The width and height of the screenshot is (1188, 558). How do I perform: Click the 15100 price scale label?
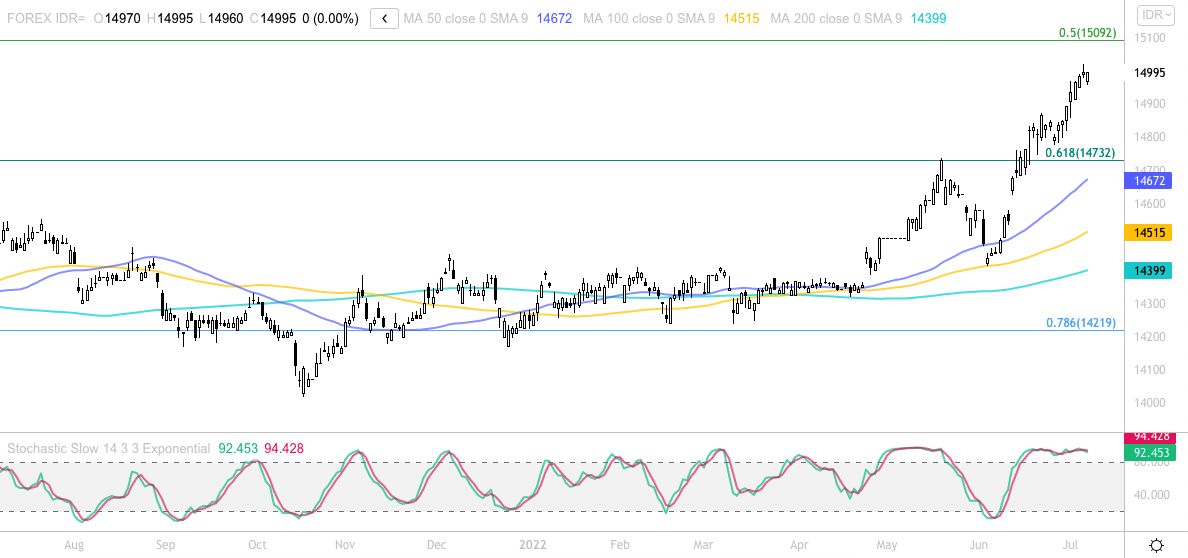point(1149,37)
